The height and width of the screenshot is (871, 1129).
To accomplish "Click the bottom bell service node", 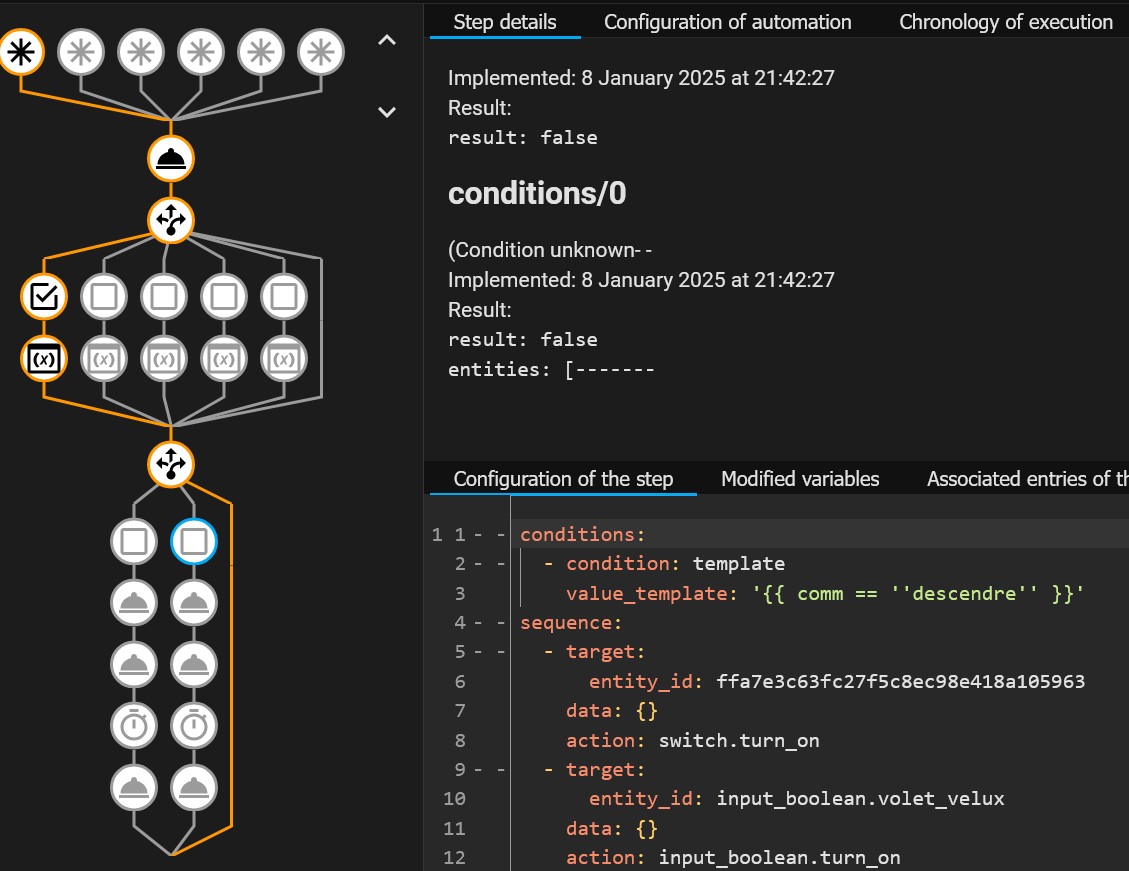I will 194,787.
